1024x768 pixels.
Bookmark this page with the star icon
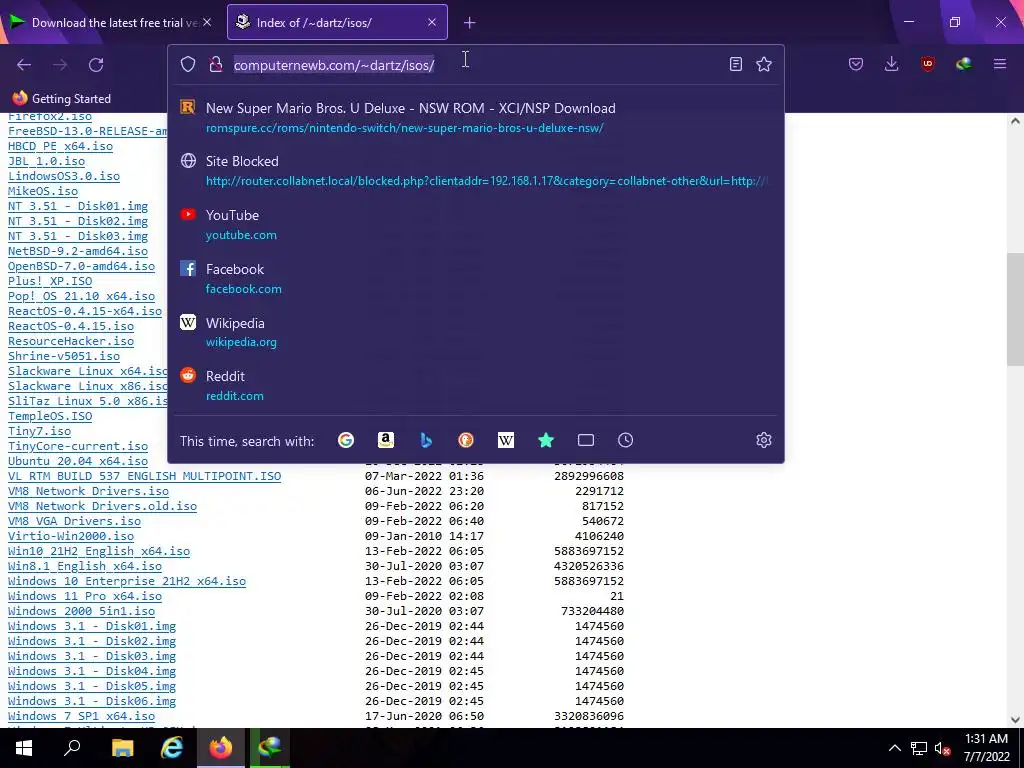(x=763, y=64)
